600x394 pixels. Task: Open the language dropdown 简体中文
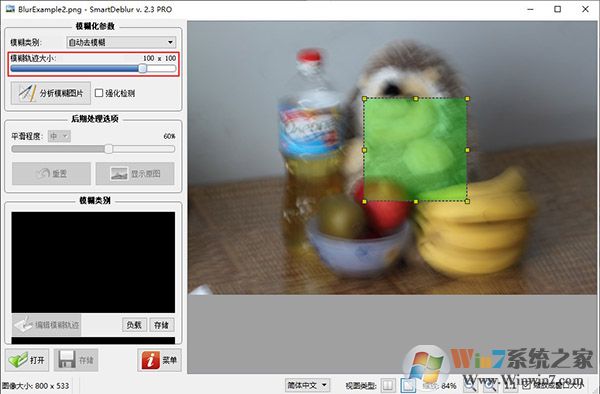click(x=307, y=385)
